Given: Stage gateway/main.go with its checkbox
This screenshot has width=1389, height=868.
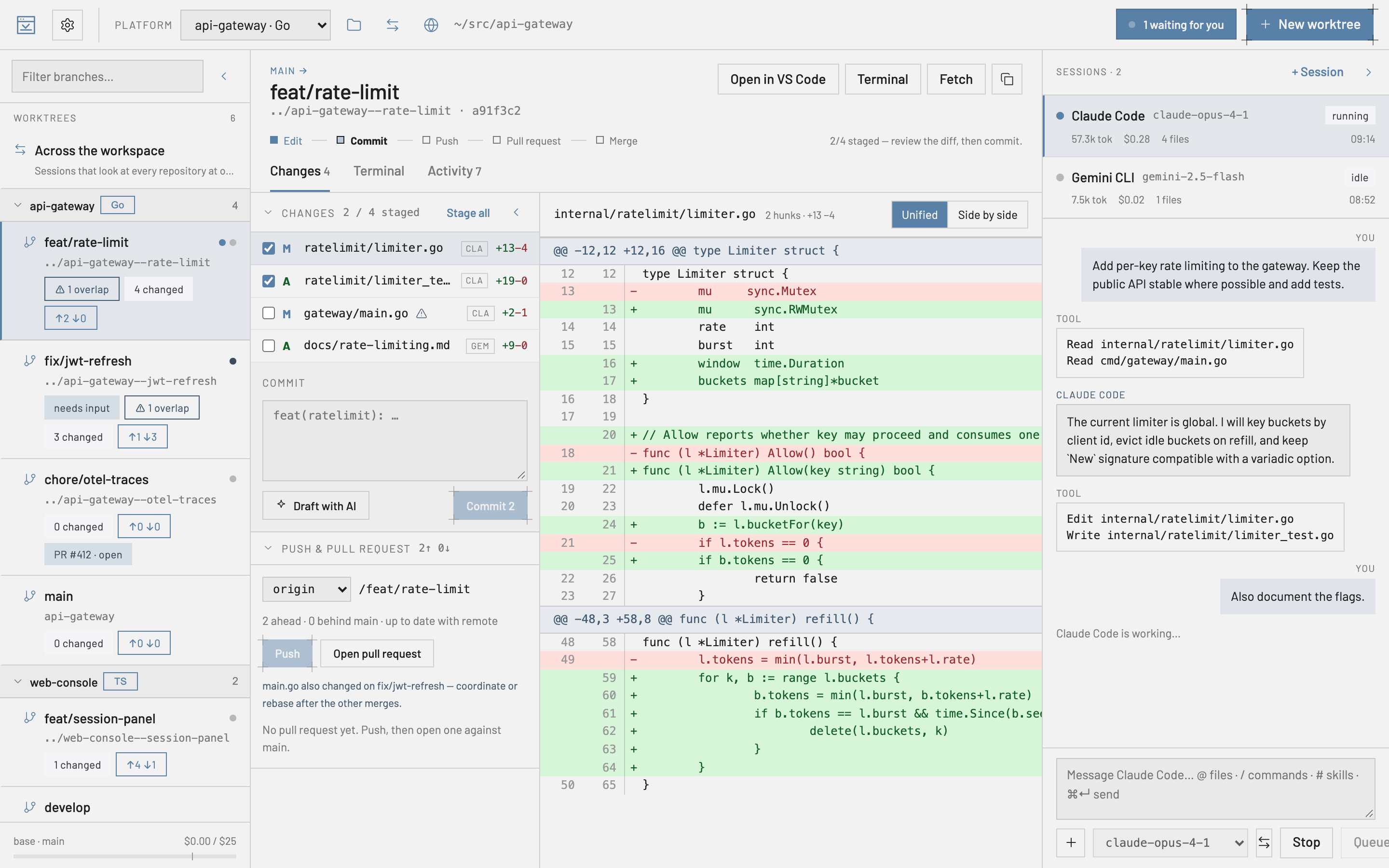Looking at the screenshot, I should tap(269, 313).
